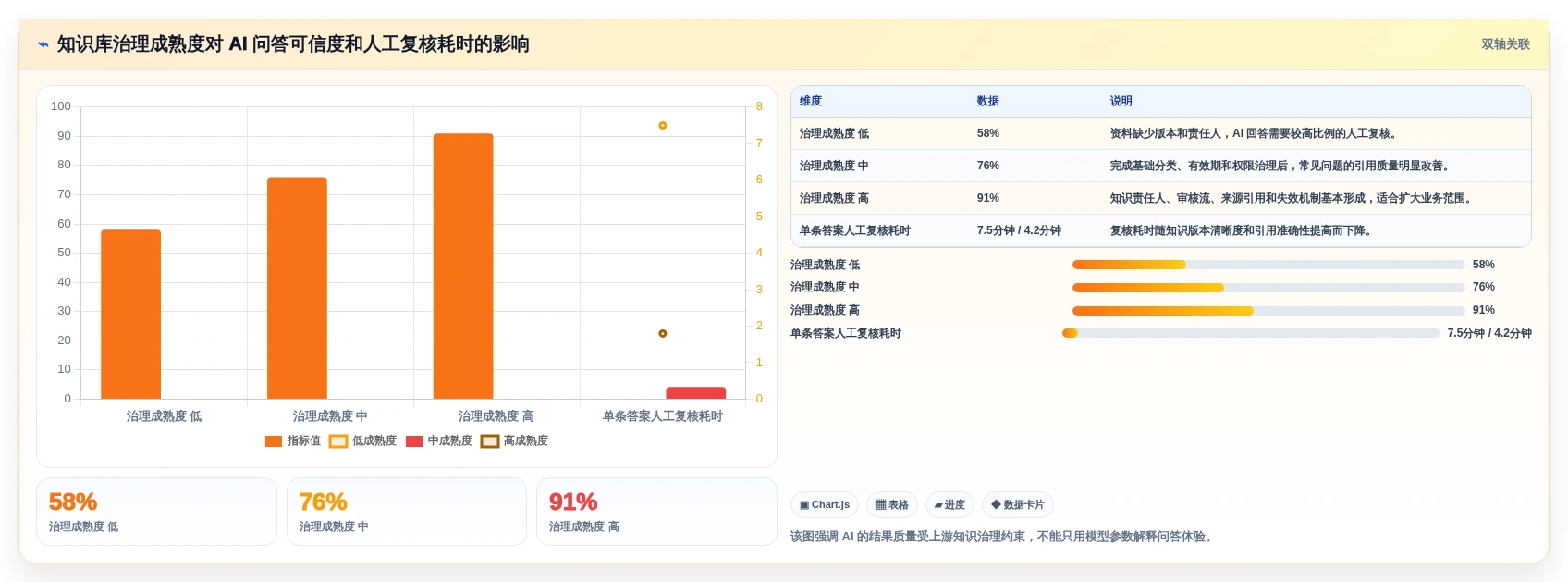Click the lightning icon beside the chart title
Screen dimensions: 1568x582
[x=43, y=44]
